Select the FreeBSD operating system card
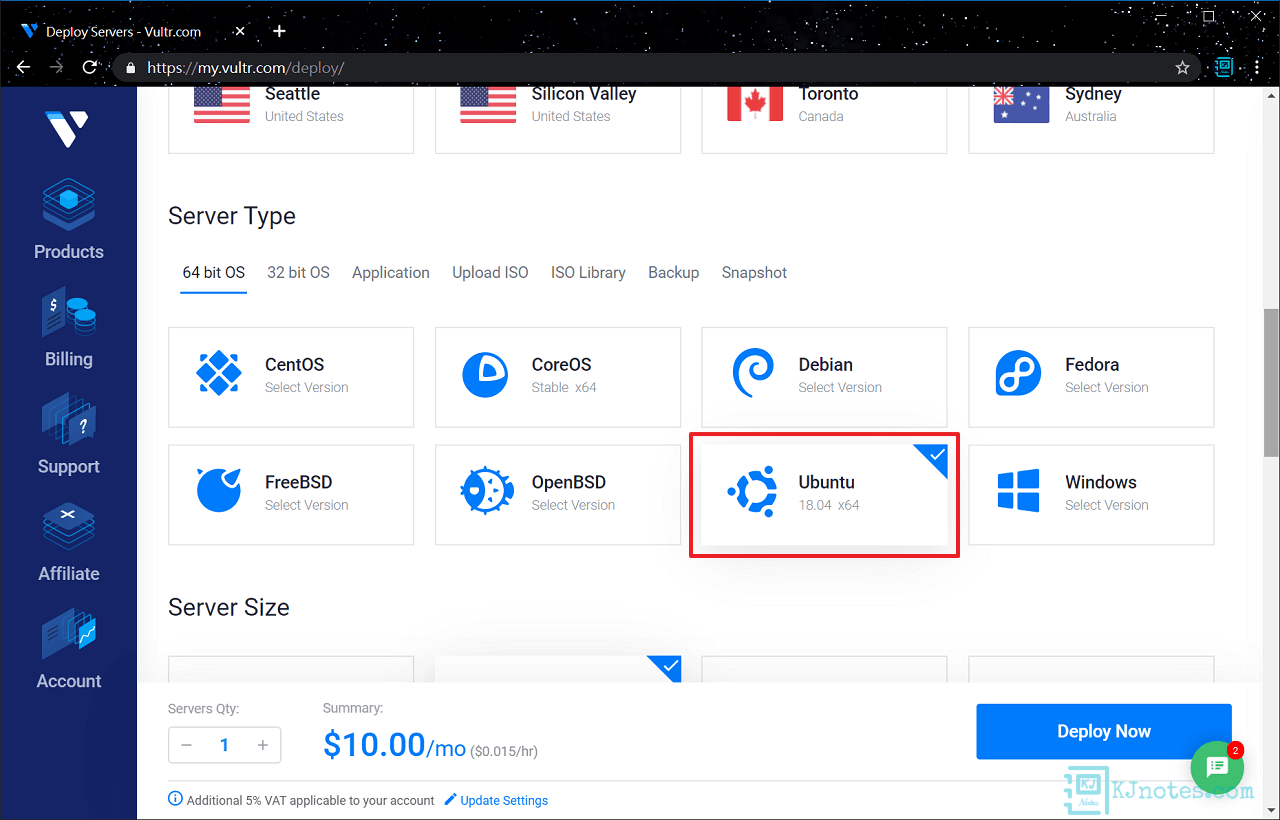The image size is (1280, 820). [x=291, y=495]
